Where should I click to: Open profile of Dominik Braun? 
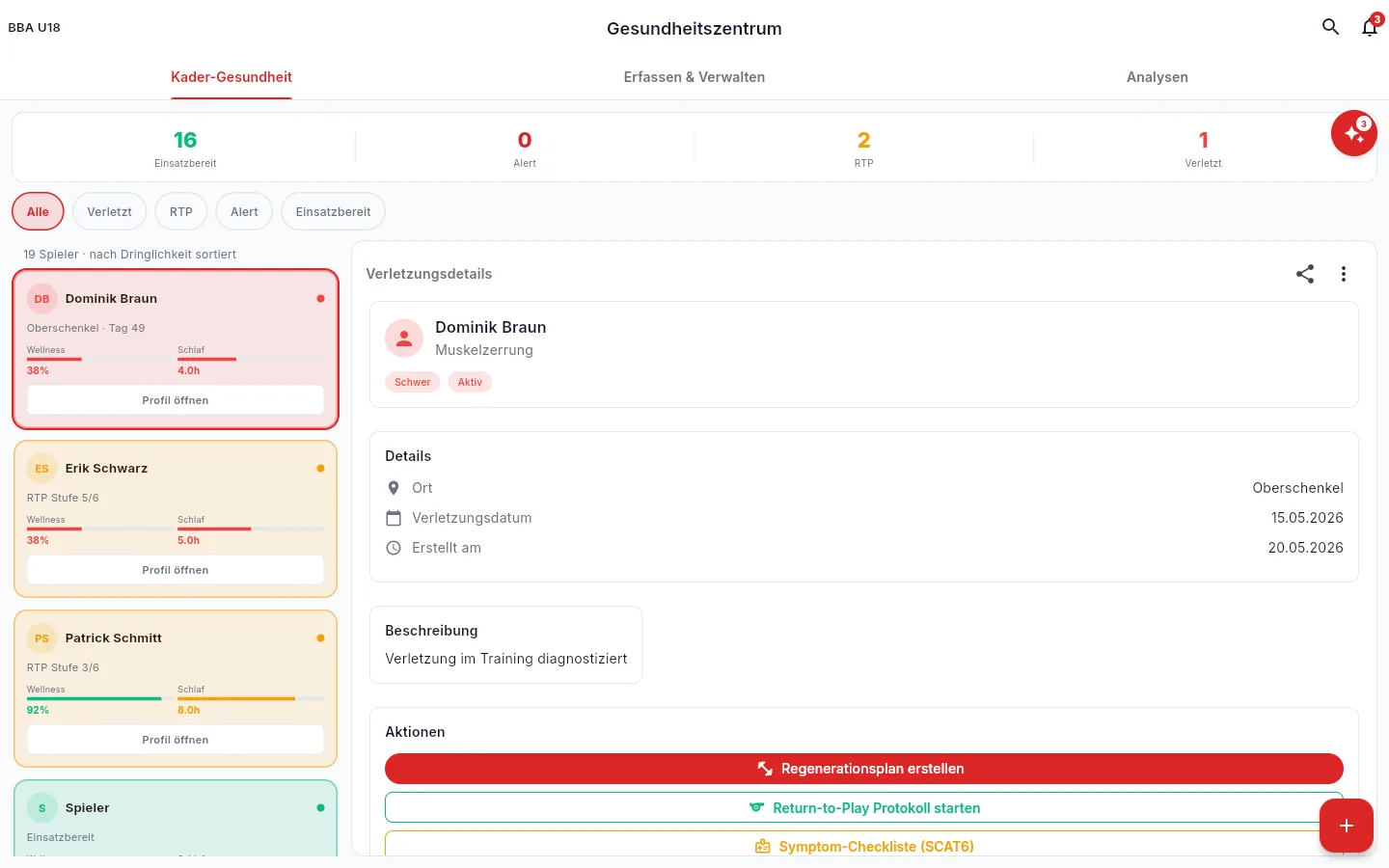click(176, 400)
